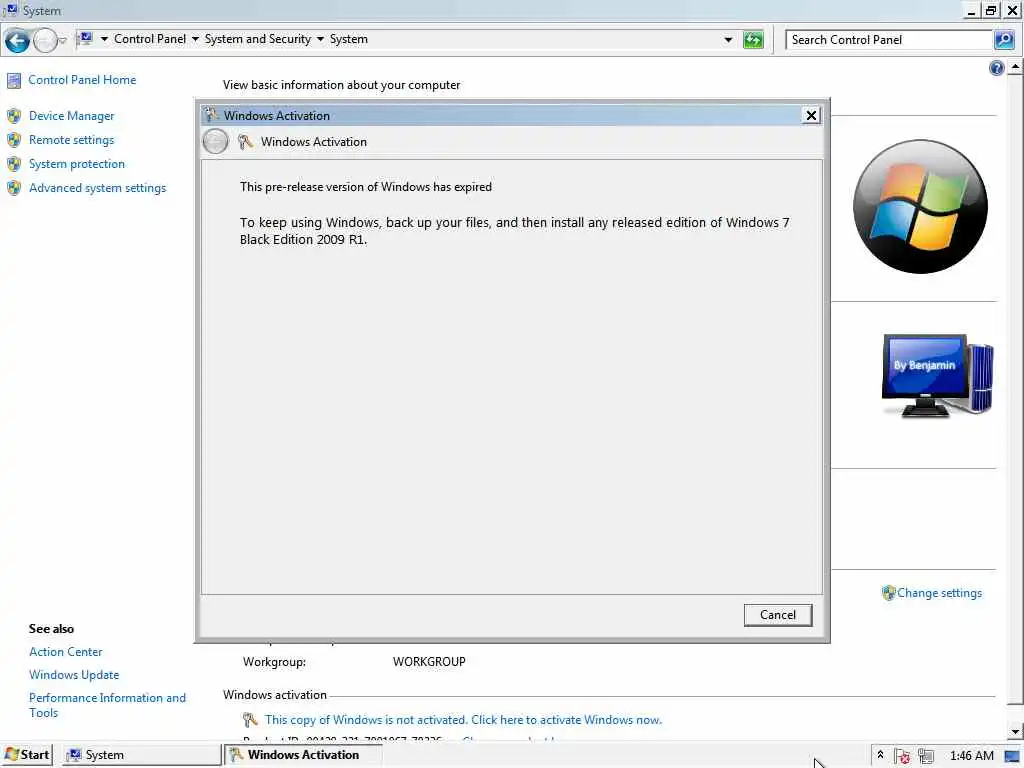
Task: Click the computer icon in address bar
Action: pos(86,39)
